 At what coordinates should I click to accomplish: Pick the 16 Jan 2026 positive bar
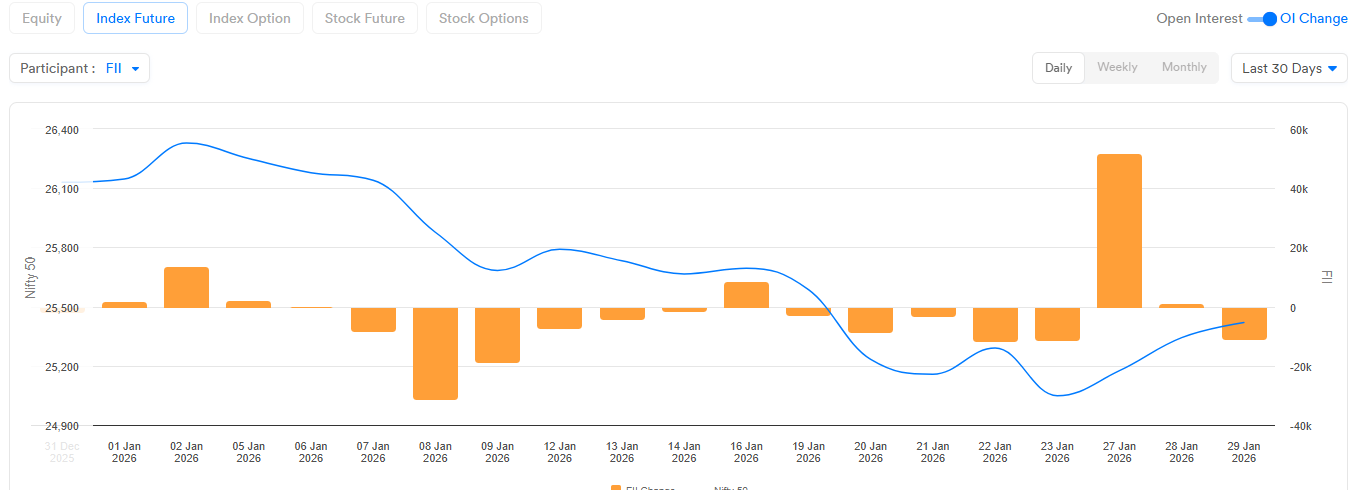[x=746, y=295]
